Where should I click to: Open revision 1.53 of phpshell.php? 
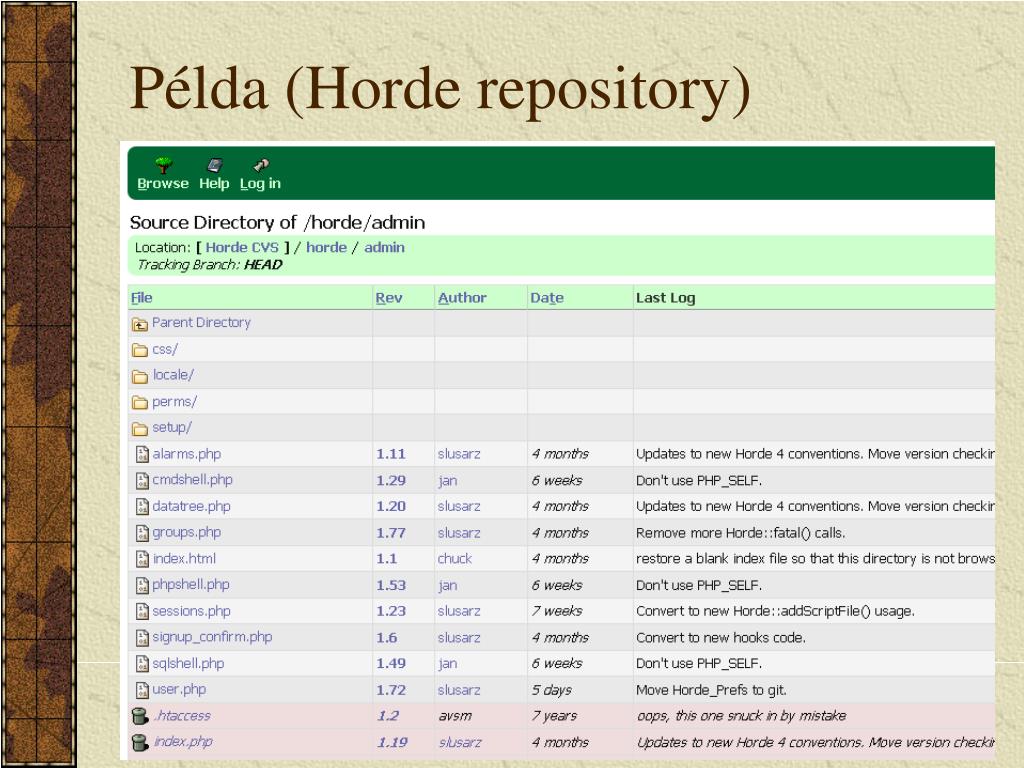pyautogui.click(x=391, y=585)
